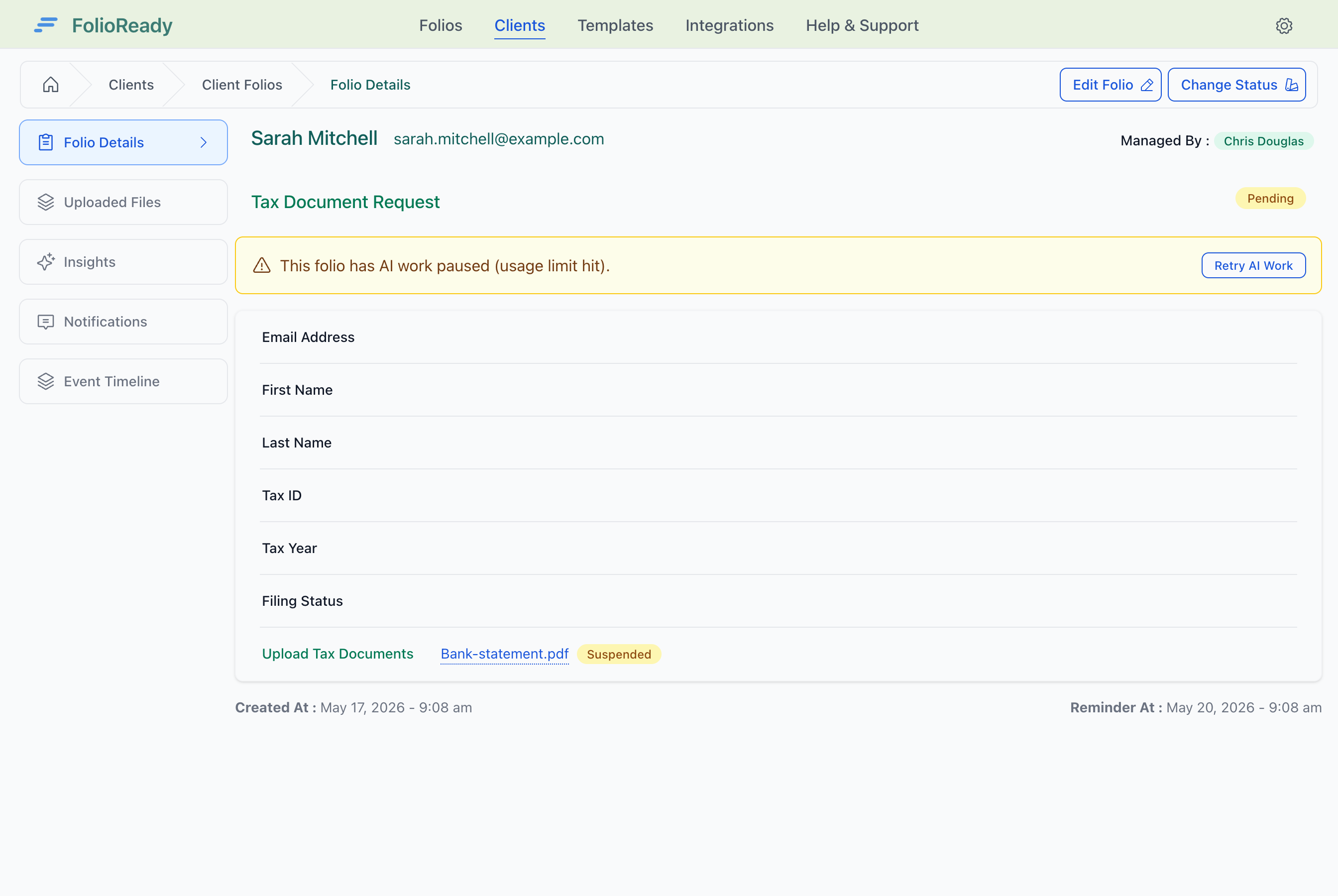Screen dimensions: 1338x896
Task: Open the Uploaded Files sidebar section
Action: (x=123, y=202)
